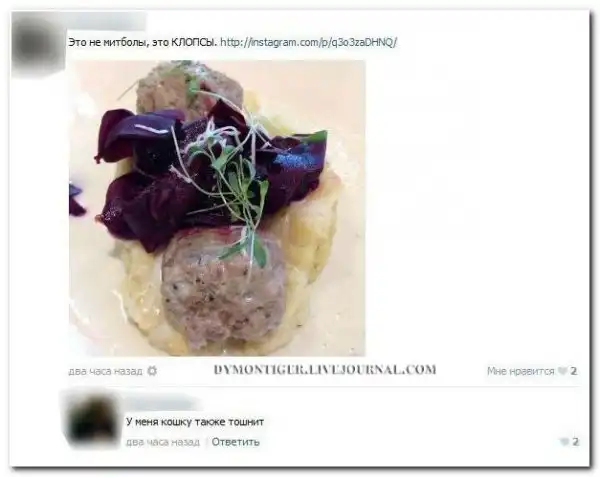The width and height of the screenshot is (600, 477).
Task: Select the post text 'Это не митболы, это КЛОПСЫ'
Action: pos(142,42)
